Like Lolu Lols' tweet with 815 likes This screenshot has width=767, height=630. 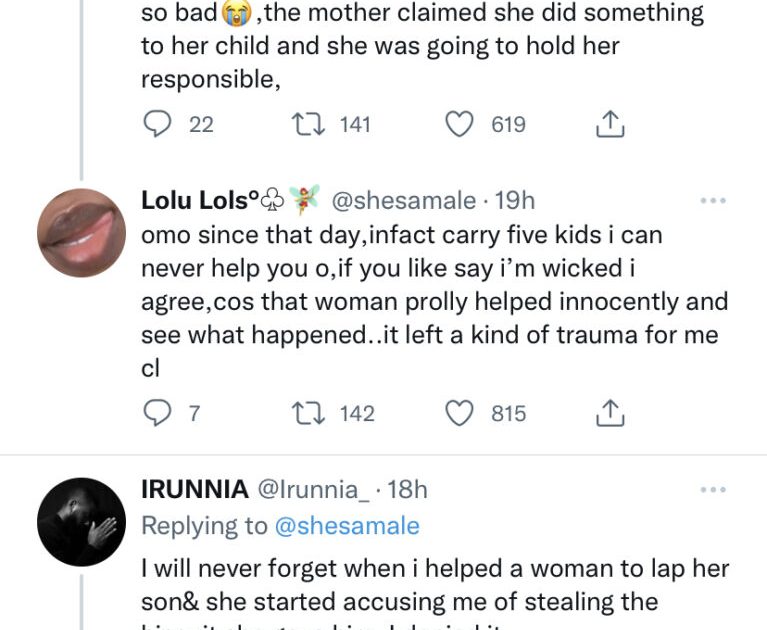click(458, 413)
